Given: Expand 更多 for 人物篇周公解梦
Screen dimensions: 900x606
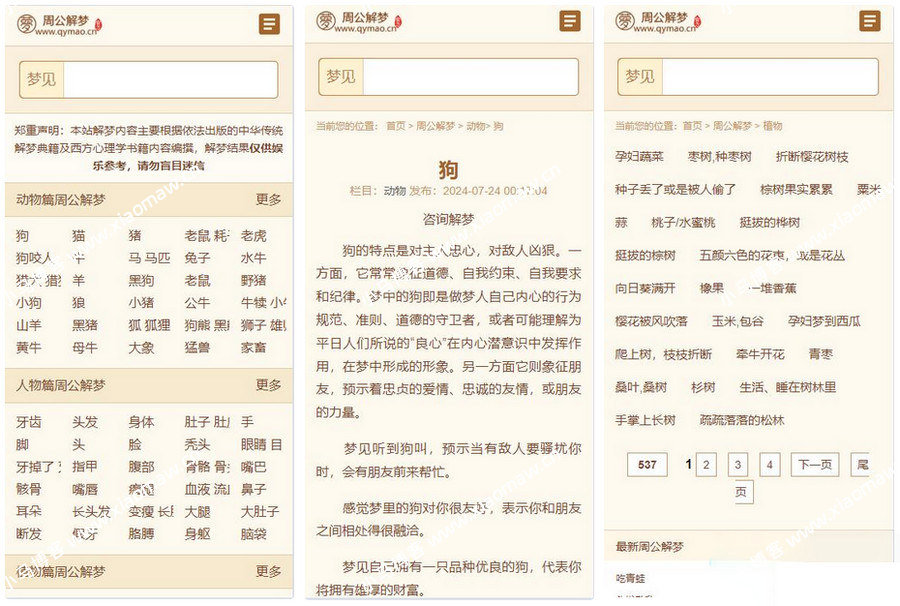Looking at the screenshot, I should click(x=268, y=385).
